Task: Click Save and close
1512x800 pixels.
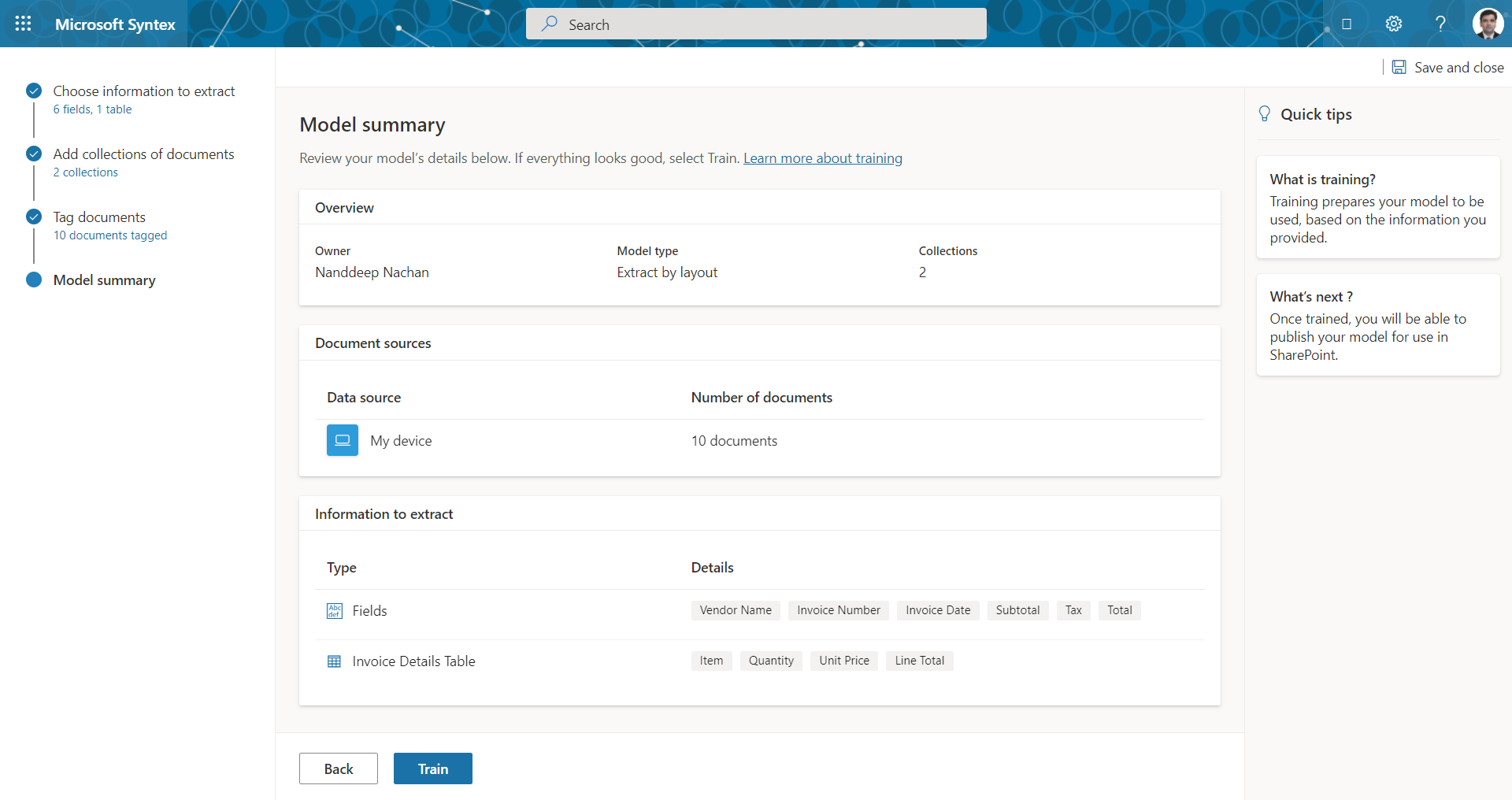Action: pyautogui.click(x=1447, y=68)
